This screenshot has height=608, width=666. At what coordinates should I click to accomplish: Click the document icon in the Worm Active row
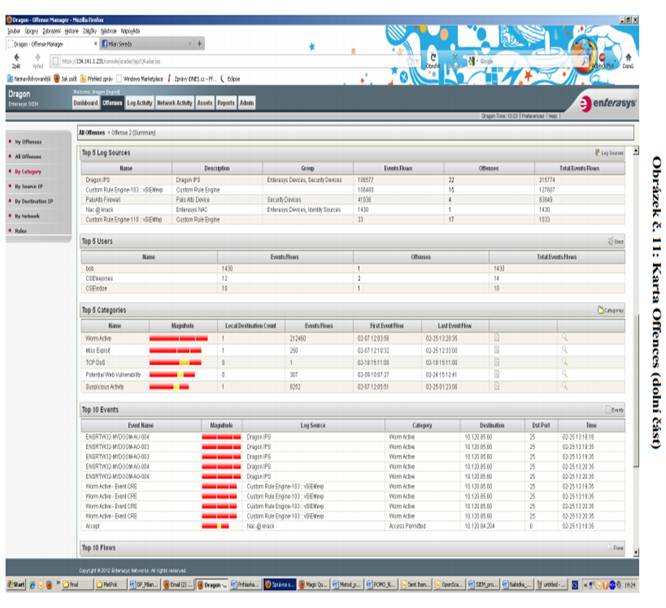pyautogui.click(x=497, y=338)
